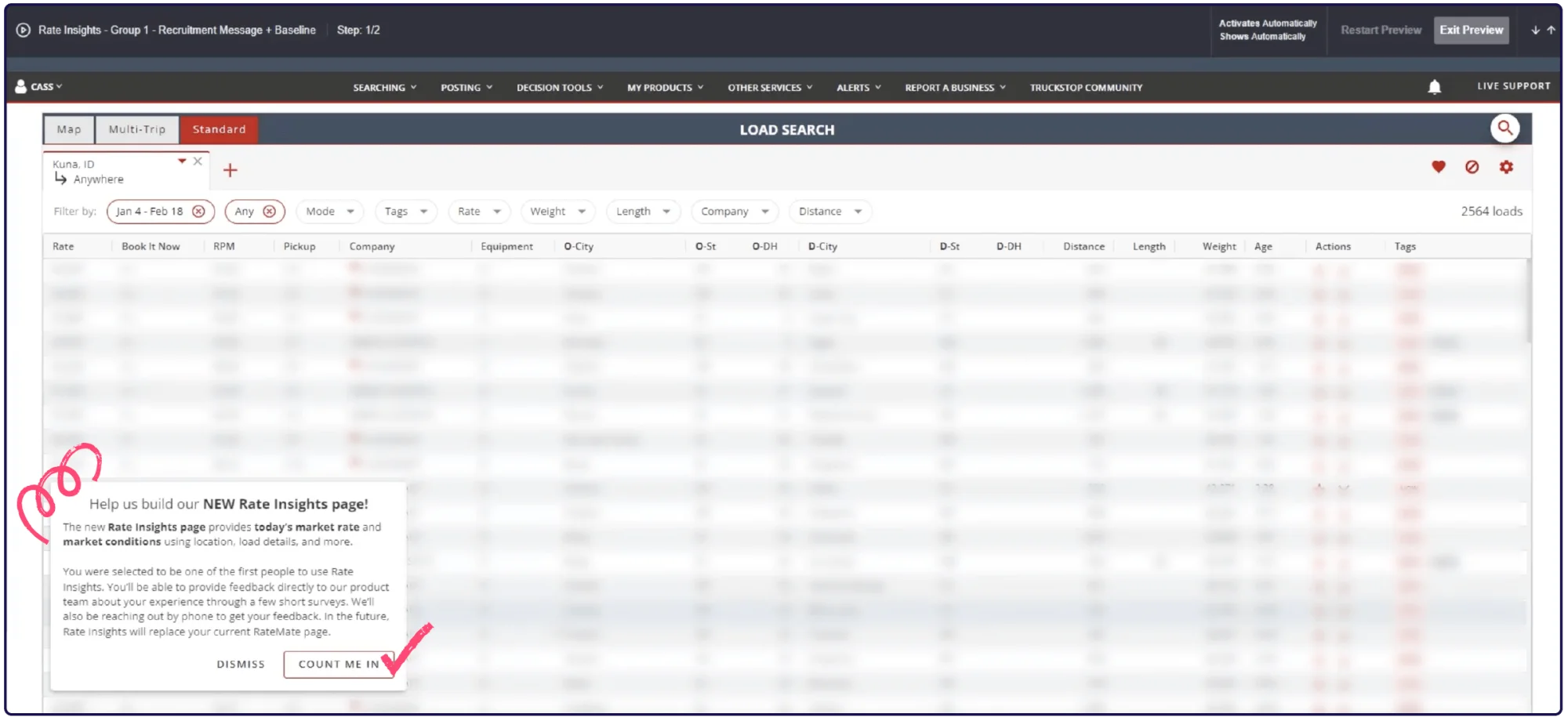Open favorites with the heart icon
Image resolution: width=1568 pixels, height=721 pixels.
(1438, 167)
